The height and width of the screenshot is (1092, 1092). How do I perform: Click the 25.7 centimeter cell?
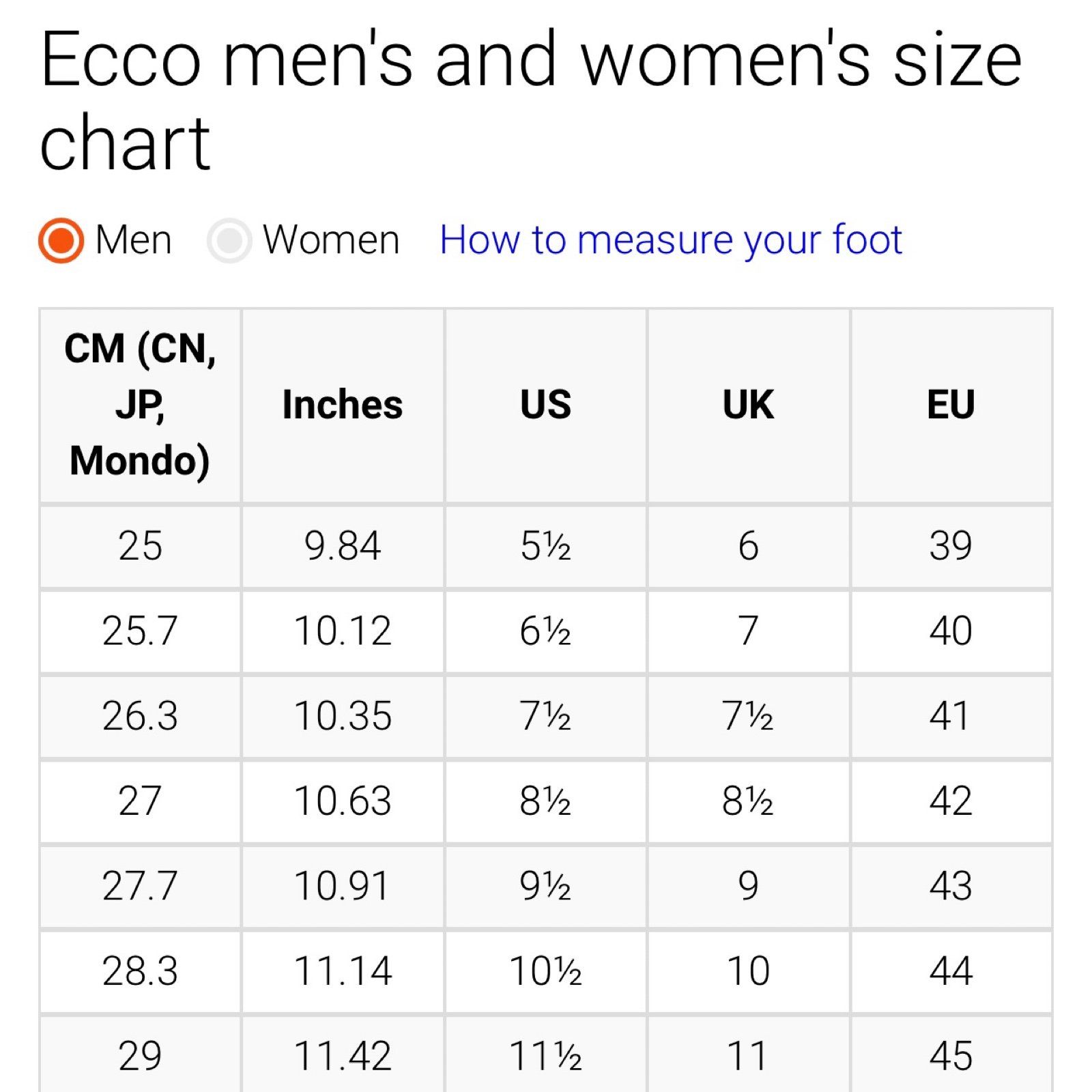point(140,631)
